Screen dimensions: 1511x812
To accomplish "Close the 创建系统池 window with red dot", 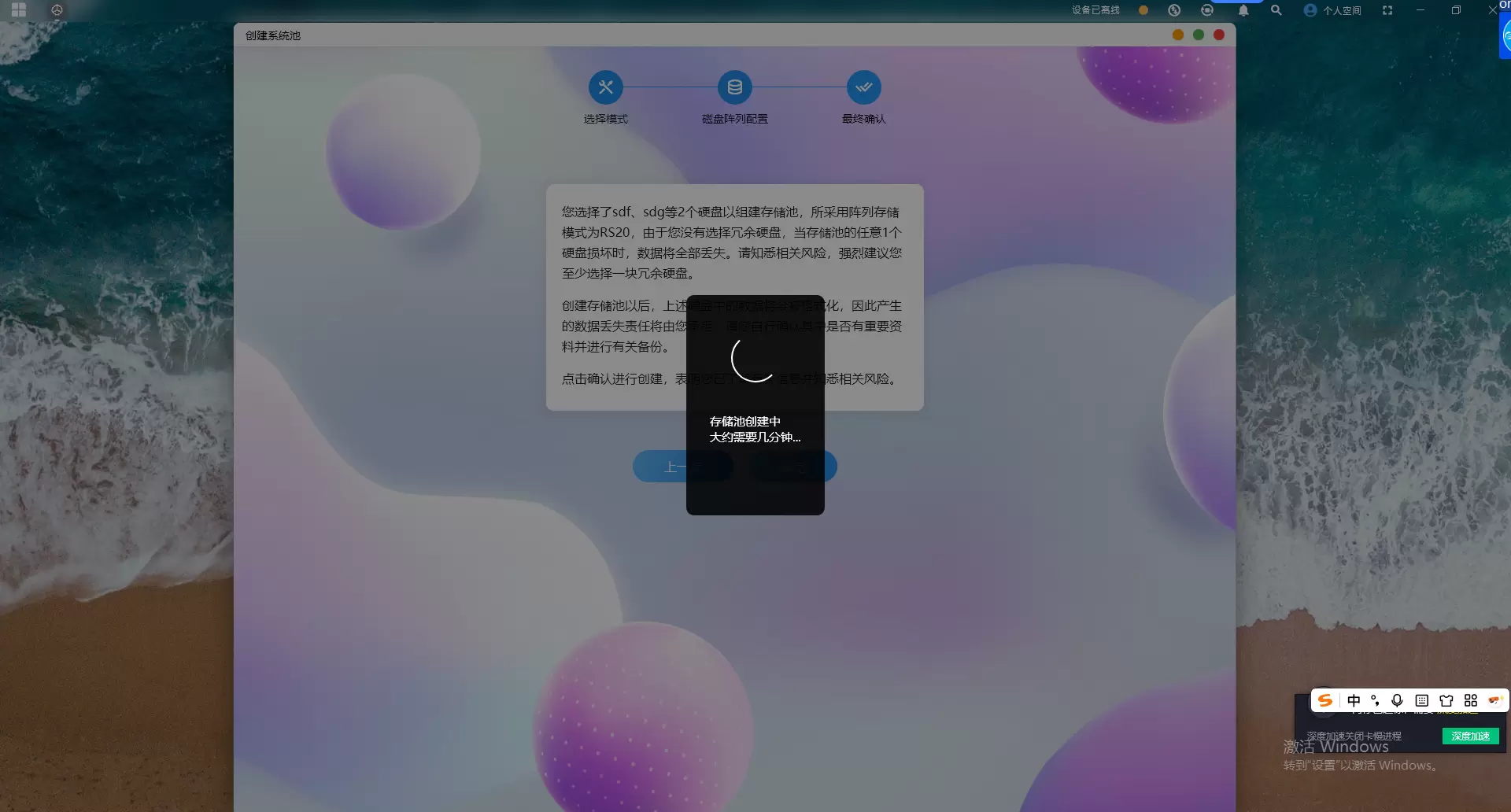I will coord(1219,35).
